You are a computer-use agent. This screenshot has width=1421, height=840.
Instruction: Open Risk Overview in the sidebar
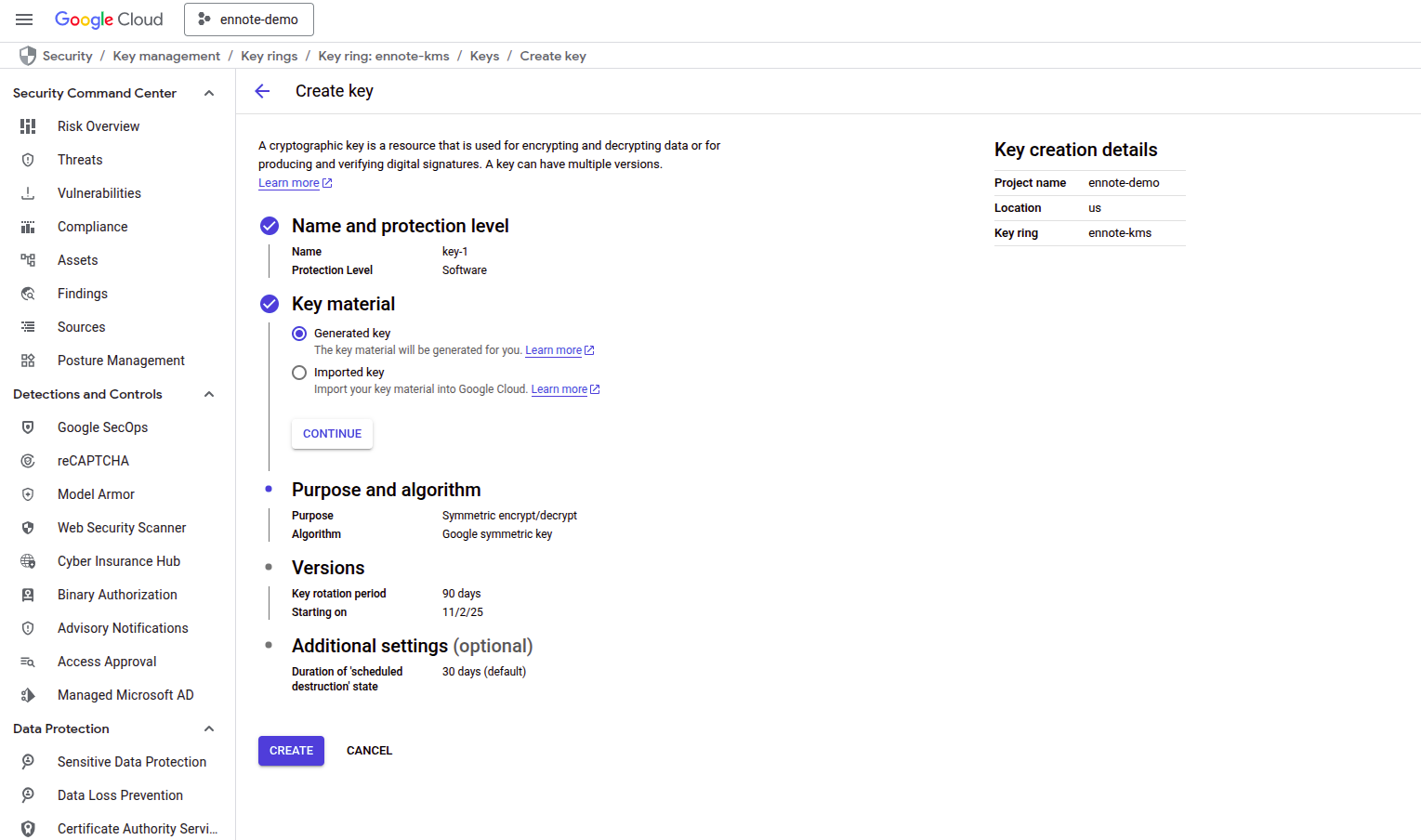click(99, 126)
